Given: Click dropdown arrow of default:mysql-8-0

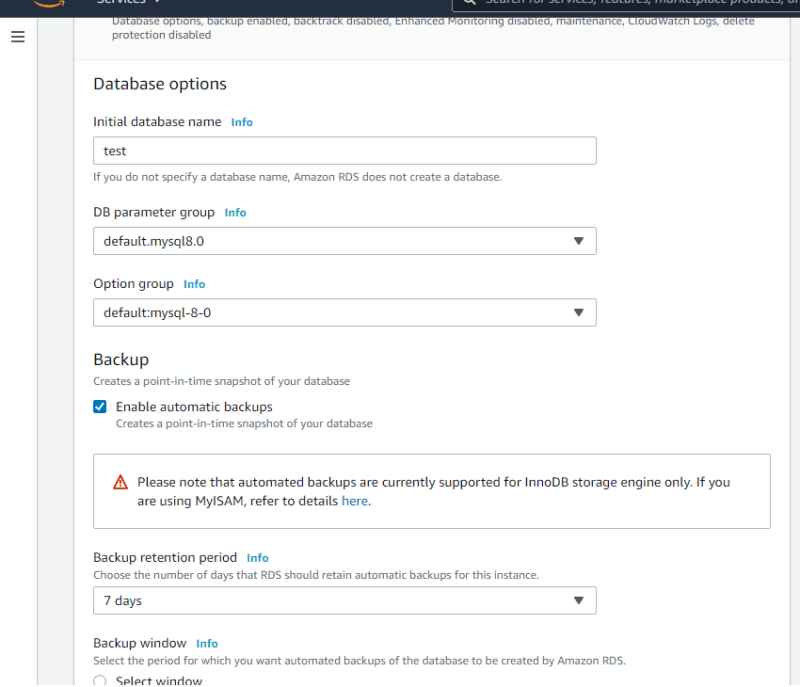Looking at the screenshot, I should tap(579, 312).
